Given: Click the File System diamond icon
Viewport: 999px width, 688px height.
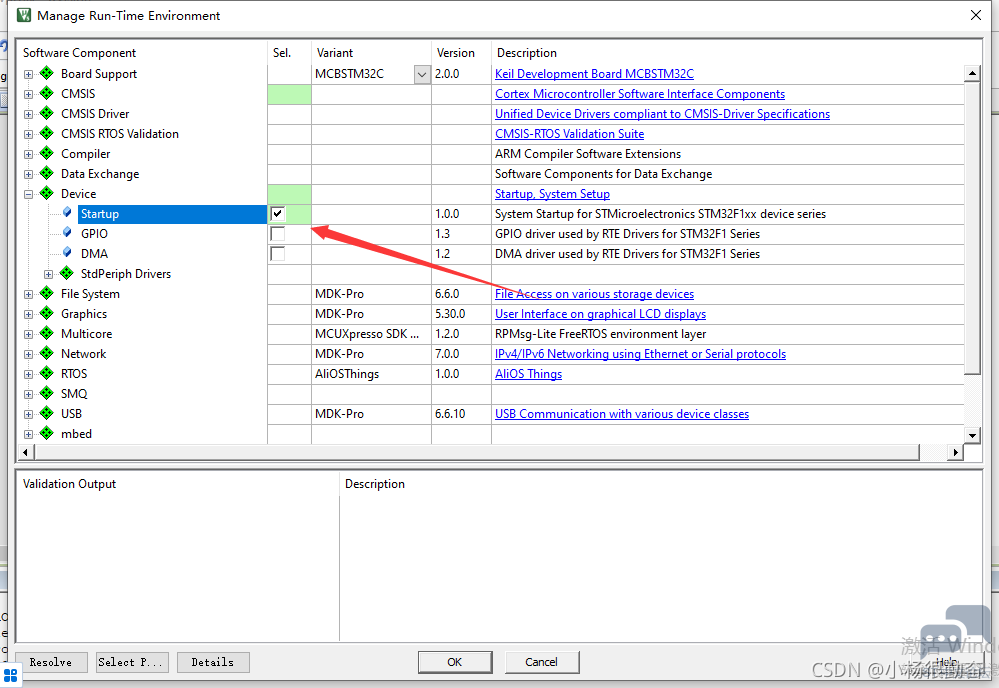Looking at the screenshot, I should [47, 293].
